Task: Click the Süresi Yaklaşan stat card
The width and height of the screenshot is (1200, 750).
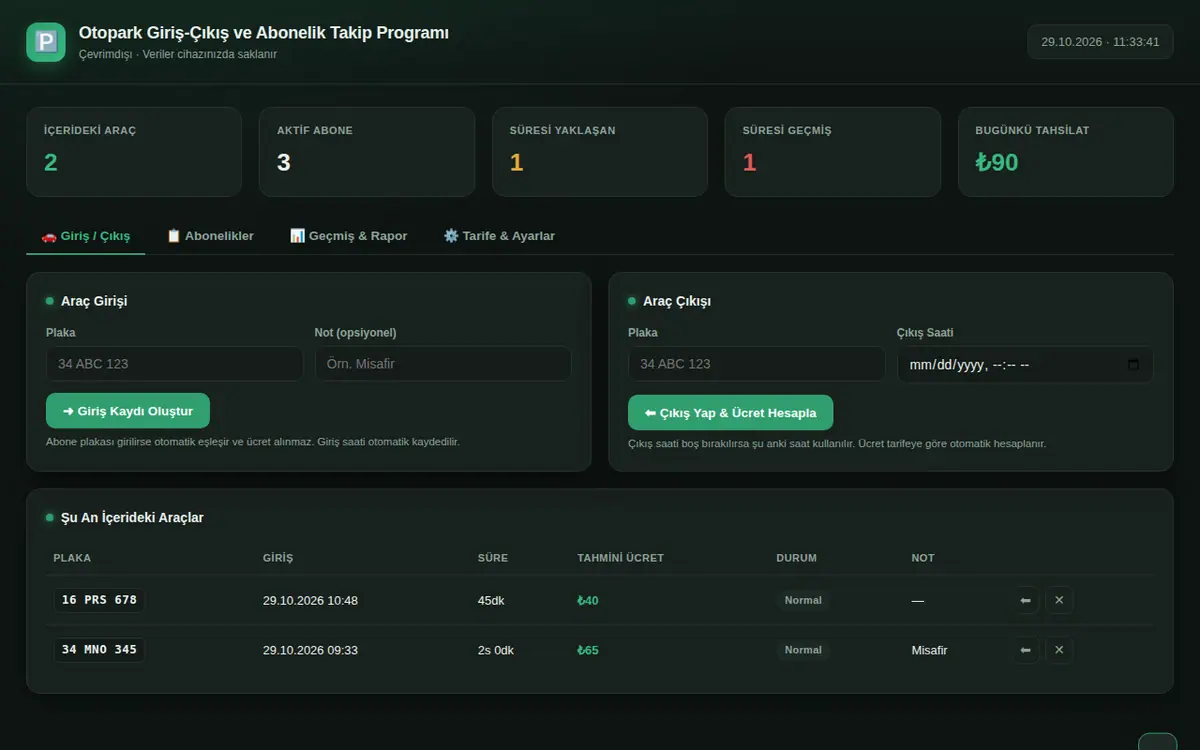Action: coord(600,152)
